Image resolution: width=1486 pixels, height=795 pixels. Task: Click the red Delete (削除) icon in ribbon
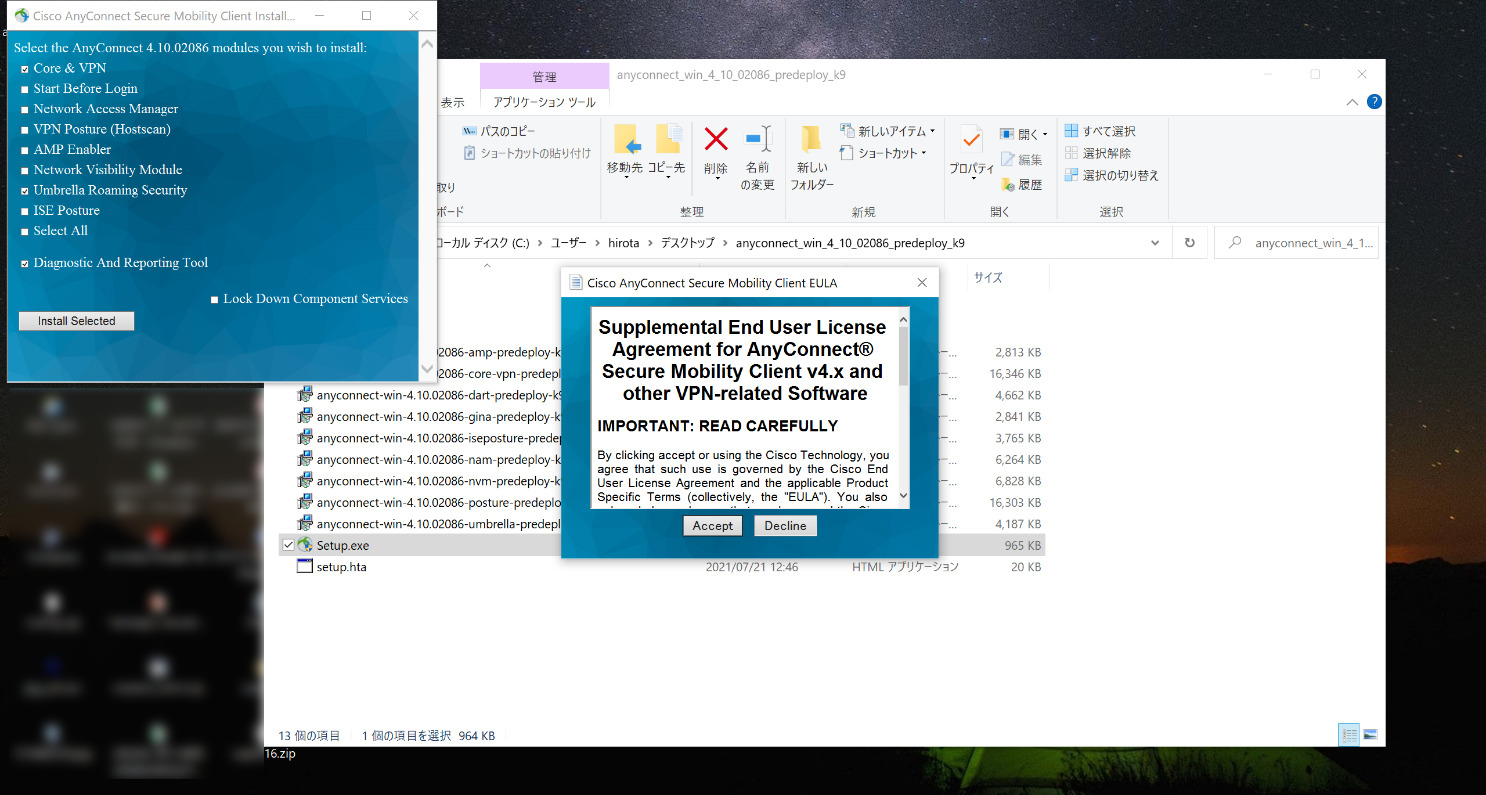click(x=716, y=140)
